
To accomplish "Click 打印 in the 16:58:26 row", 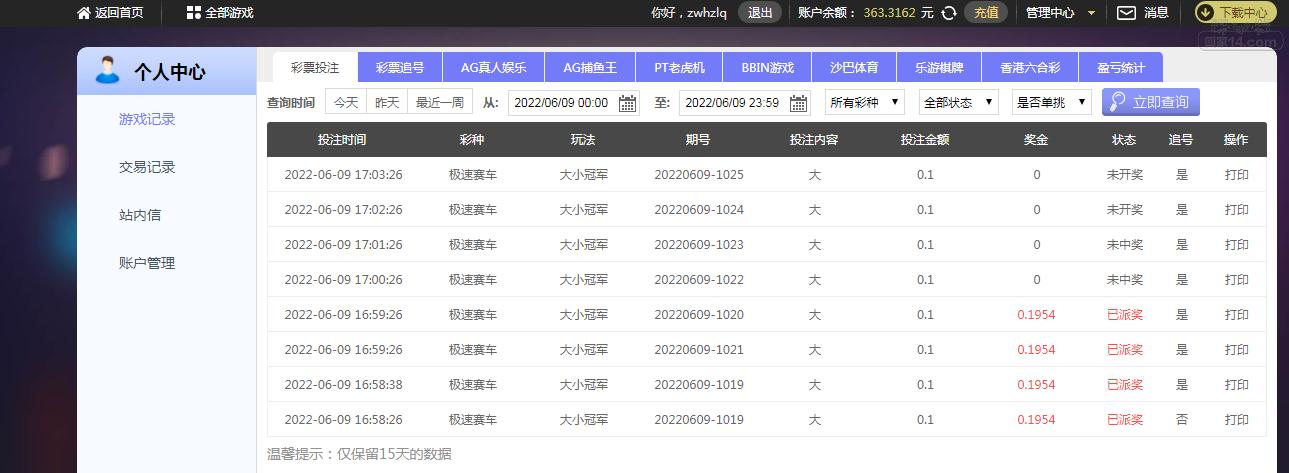I will pos(1237,419).
